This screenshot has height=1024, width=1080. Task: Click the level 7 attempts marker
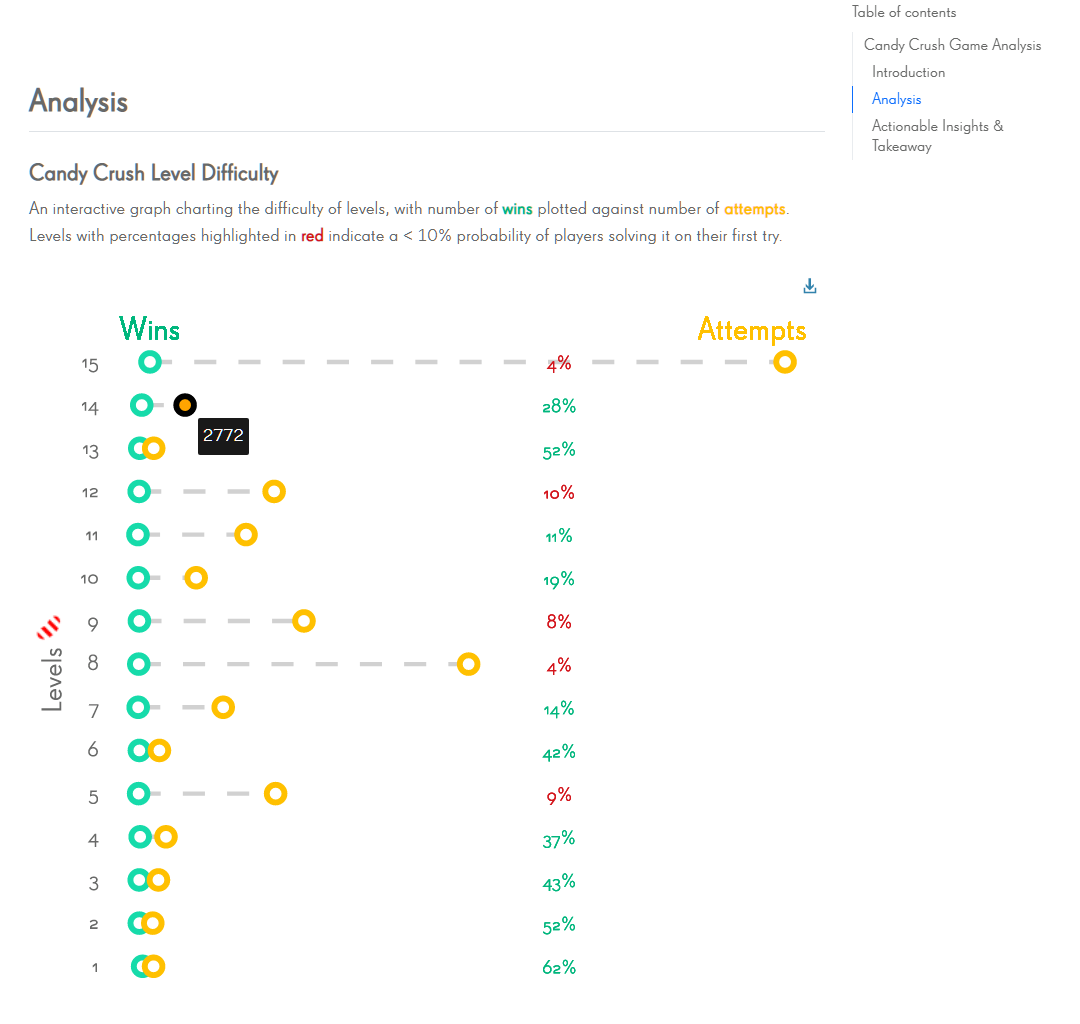(x=223, y=707)
